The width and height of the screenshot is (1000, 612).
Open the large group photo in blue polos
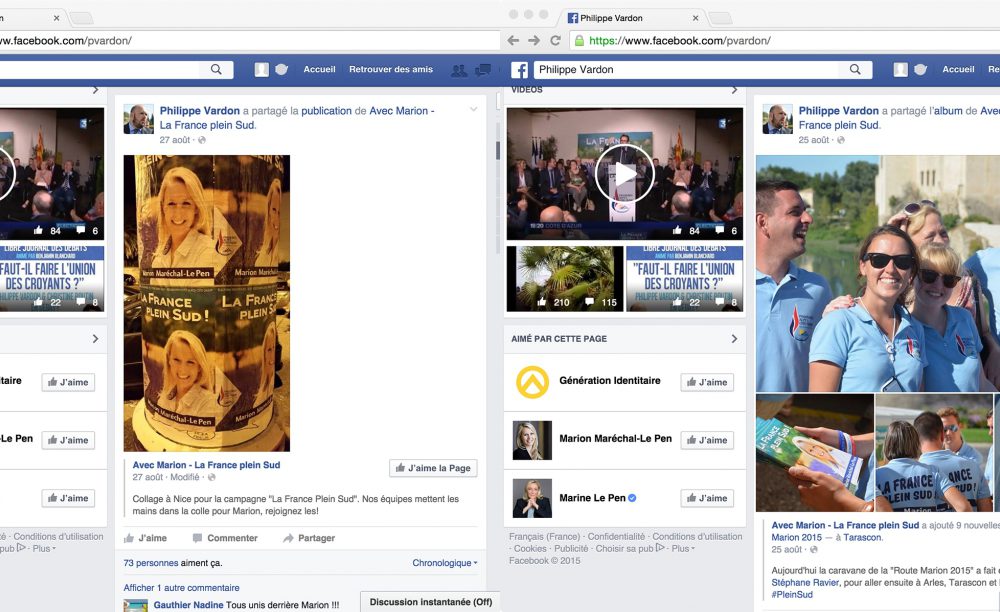coord(878,273)
